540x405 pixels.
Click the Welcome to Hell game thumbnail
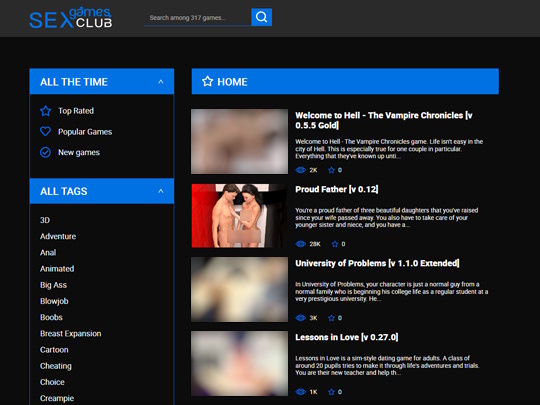tap(239, 142)
